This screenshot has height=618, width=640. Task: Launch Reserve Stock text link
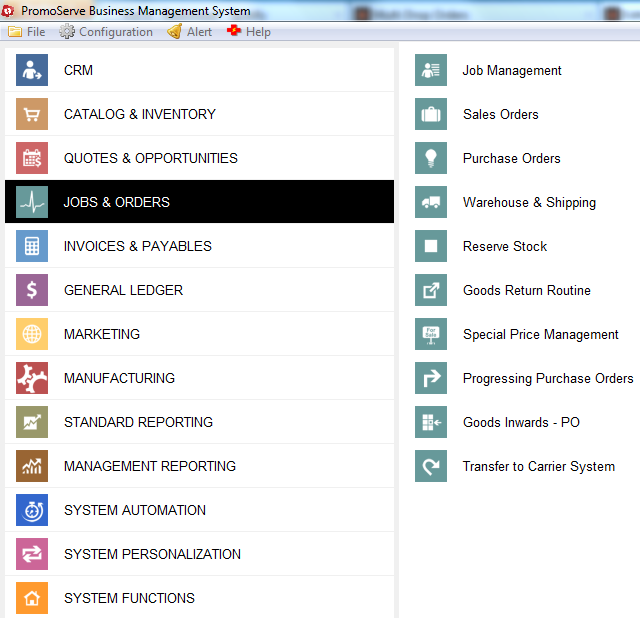click(505, 246)
